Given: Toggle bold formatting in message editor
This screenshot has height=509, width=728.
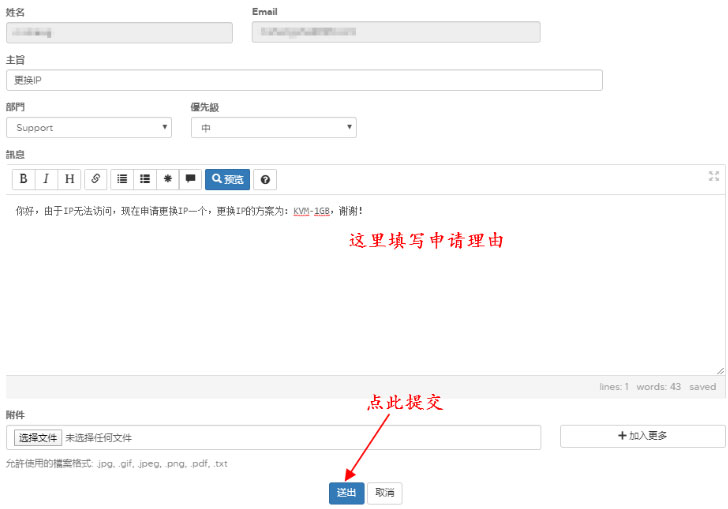Looking at the screenshot, I should click(x=23, y=179).
